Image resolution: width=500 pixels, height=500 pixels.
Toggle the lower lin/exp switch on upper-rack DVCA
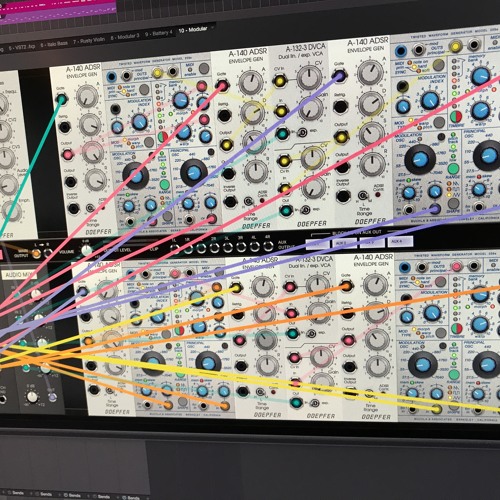tap(305, 210)
